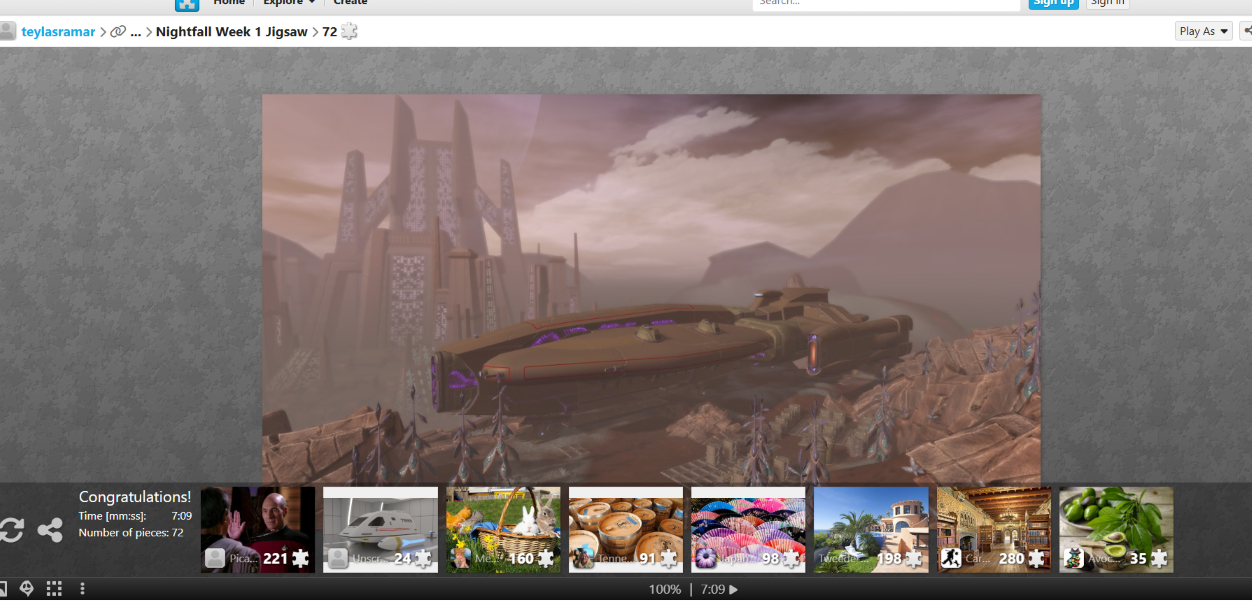Open the avocado 35-piece puzzle thumbnail
The height and width of the screenshot is (605, 1252).
(x=1116, y=530)
